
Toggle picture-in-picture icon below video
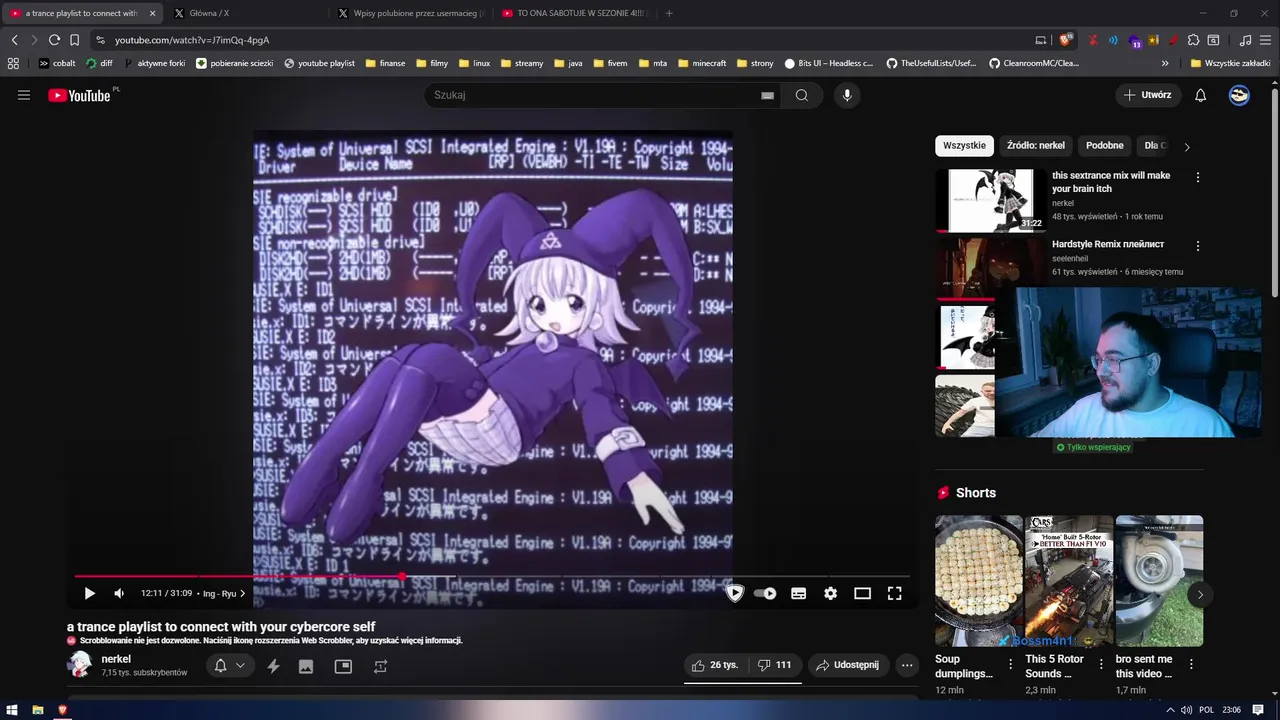(x=343, y=666)
